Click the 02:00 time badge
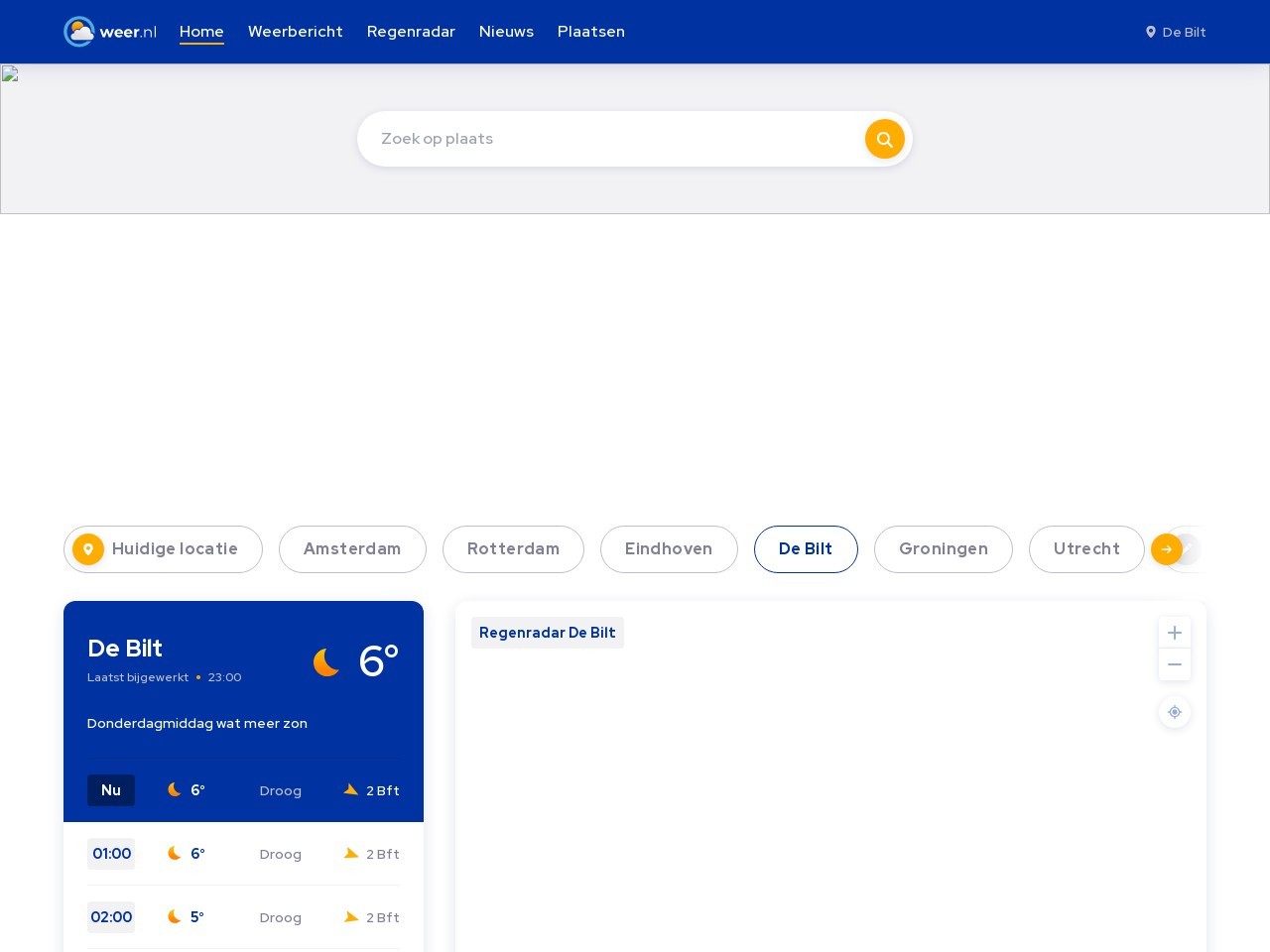The height and width of the screenshot is (952, 1270). 111,917
